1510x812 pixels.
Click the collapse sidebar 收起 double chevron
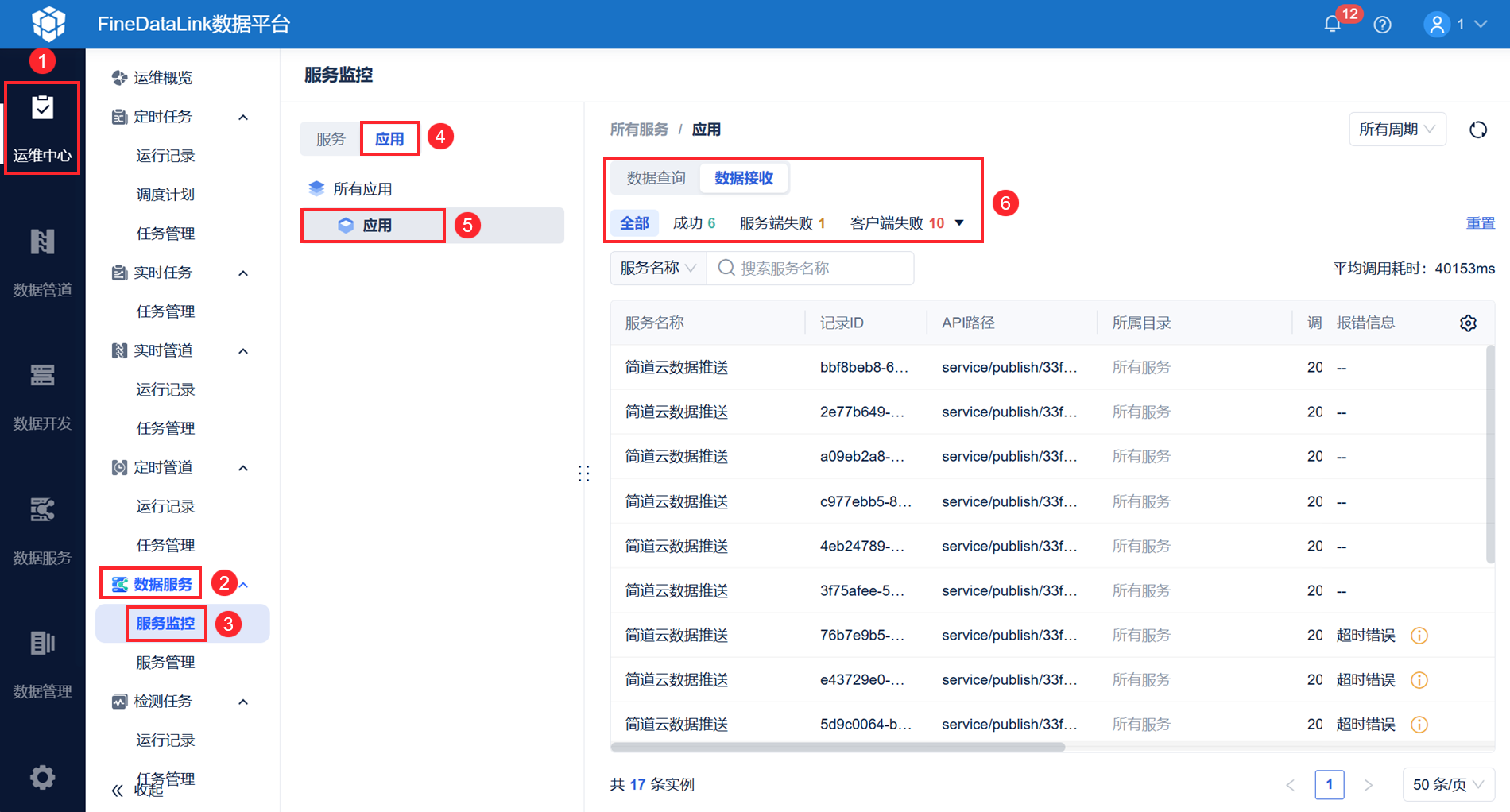click(118, 790)
